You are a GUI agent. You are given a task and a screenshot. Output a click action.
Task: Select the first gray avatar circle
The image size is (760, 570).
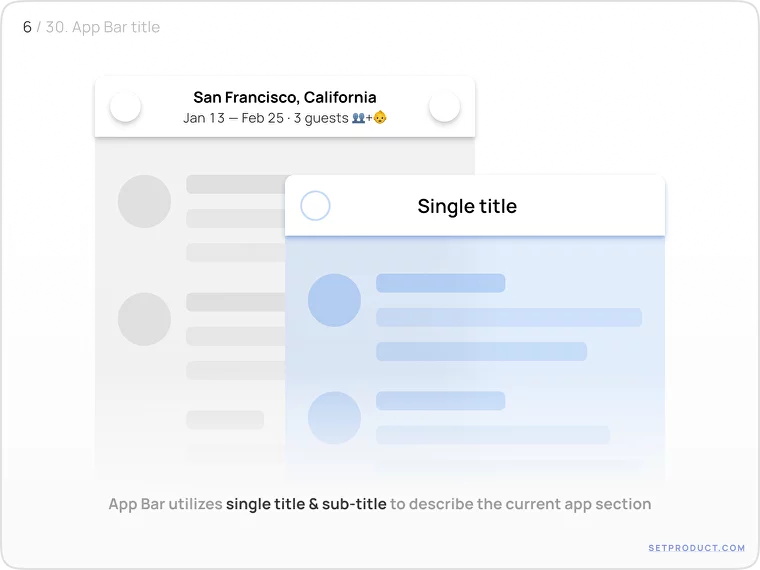(144, 201)
